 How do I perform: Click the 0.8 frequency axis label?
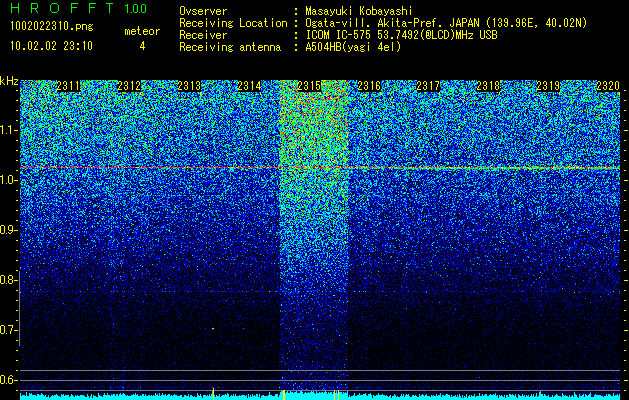[7, 280]
